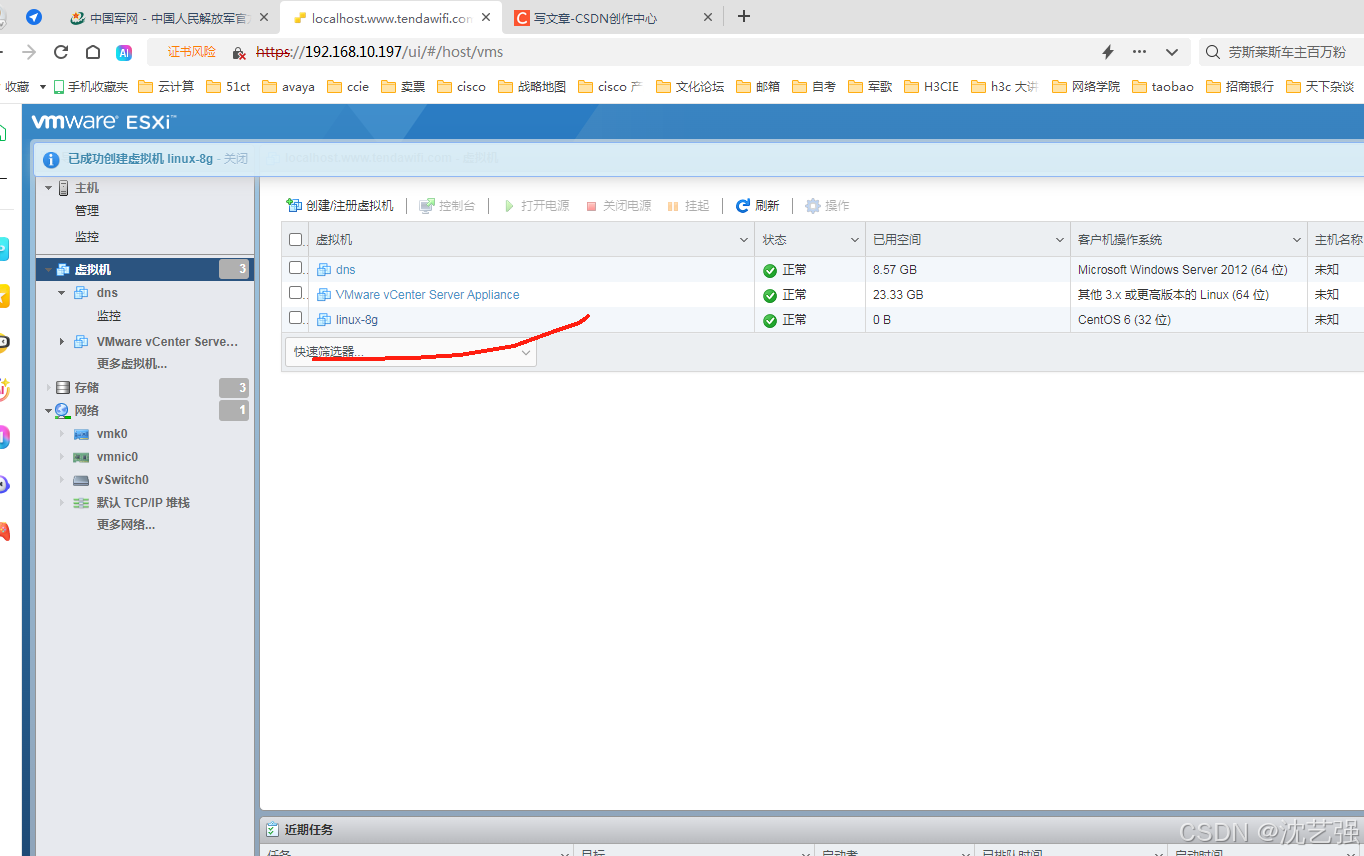This screenshot has height=856, width=1364.
Task: Click the search magnifier icon
Action: coord(1212,52)
